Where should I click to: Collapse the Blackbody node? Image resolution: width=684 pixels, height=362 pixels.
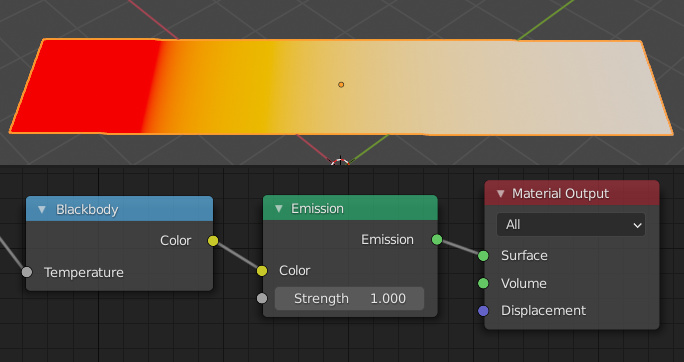pyautogui.click(x=42, y=210)
